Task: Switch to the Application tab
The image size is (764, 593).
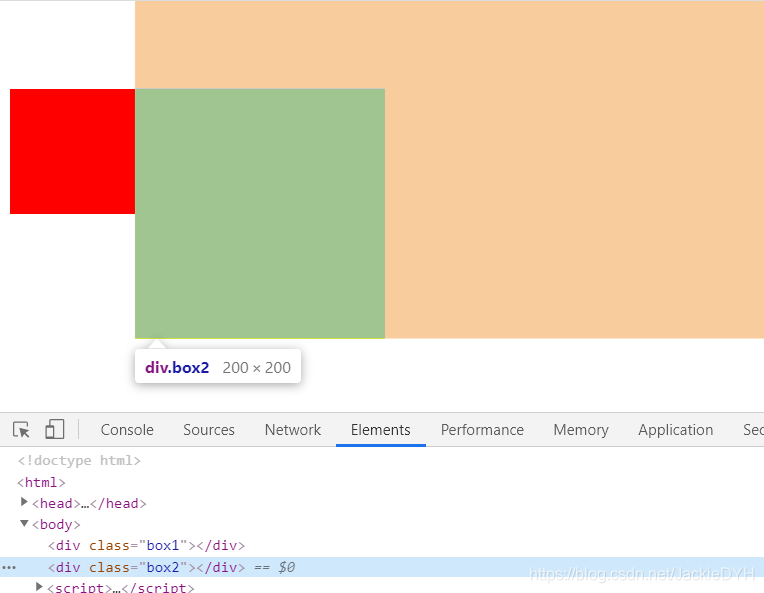Action: click(675, 430)
